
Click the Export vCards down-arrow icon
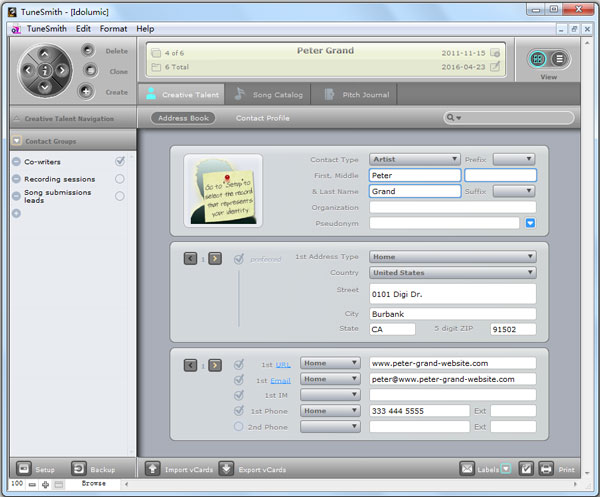coord(226,468)
